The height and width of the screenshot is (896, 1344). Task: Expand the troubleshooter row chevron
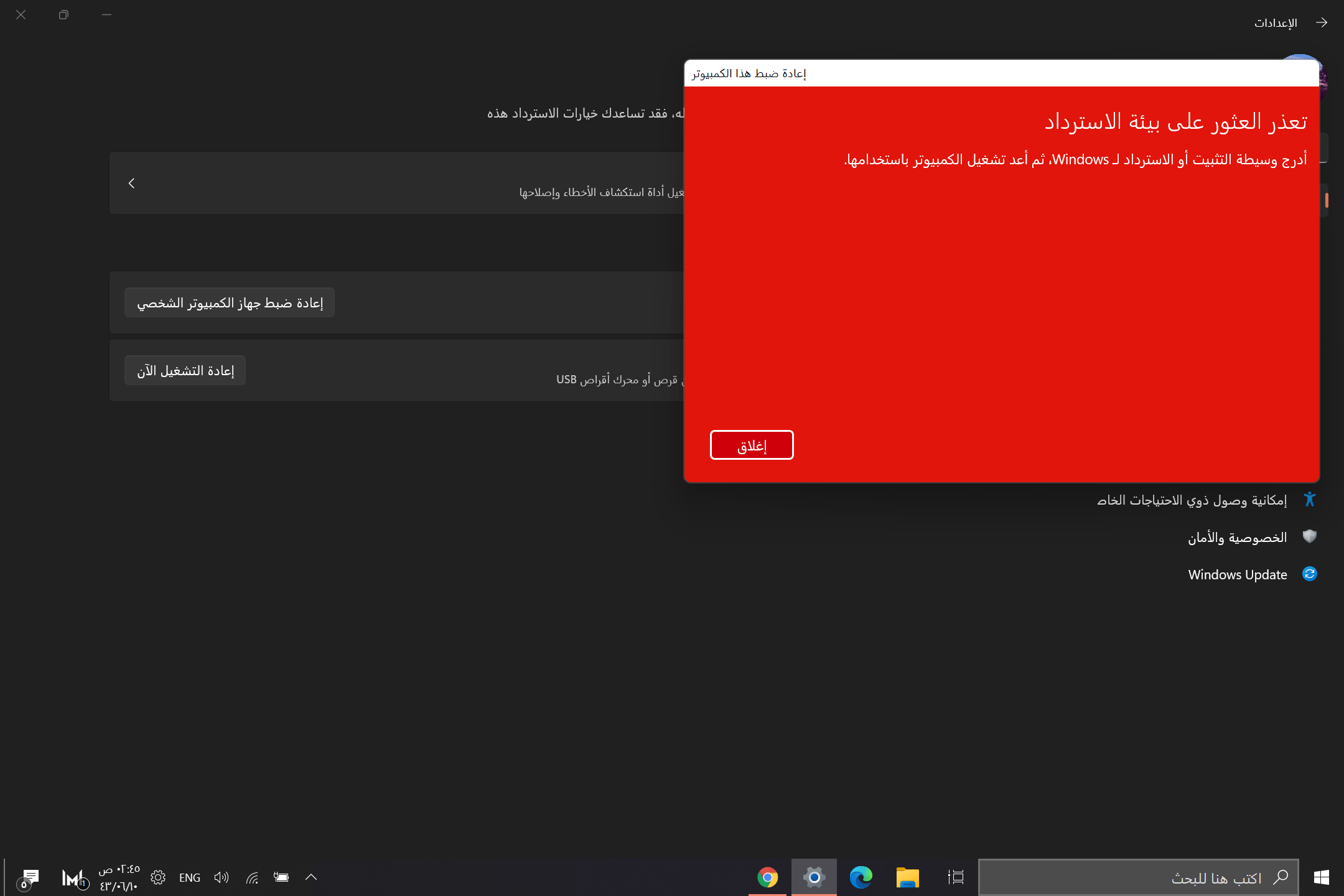(x=131, y=183)
